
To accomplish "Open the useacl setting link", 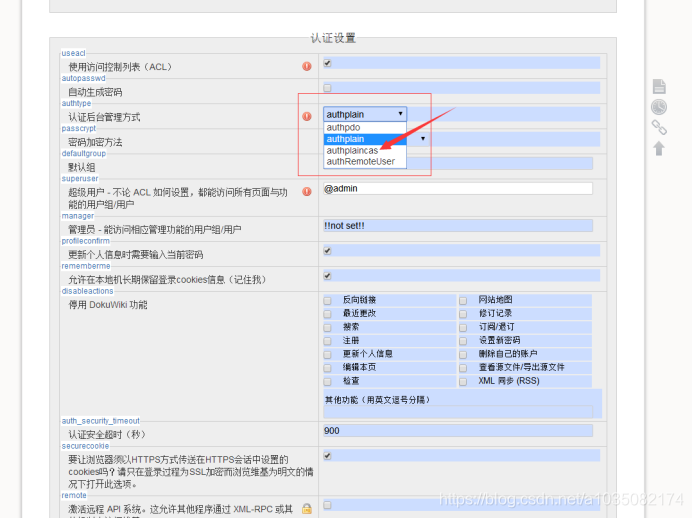I will pos(73,53).
